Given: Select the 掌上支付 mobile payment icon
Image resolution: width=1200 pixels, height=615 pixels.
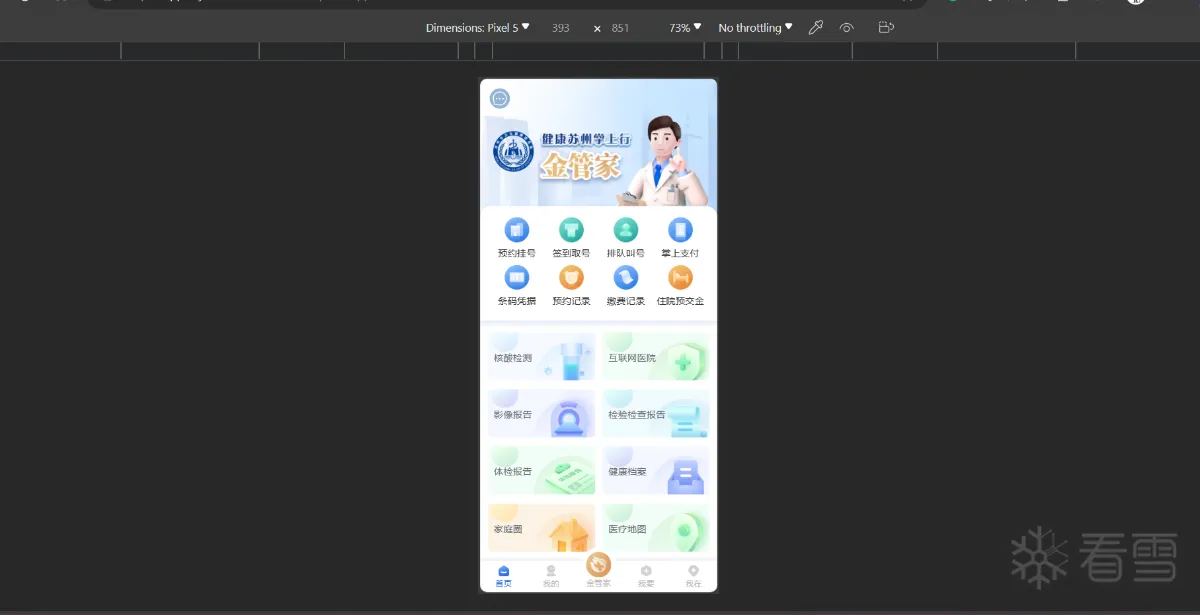Looking at the screenshot, I should [x=680, y=230].
